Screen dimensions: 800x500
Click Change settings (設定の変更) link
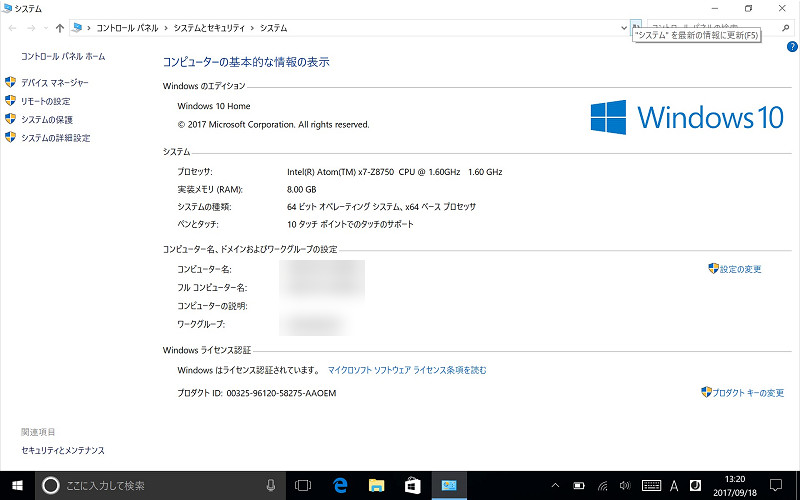(740, 269)
